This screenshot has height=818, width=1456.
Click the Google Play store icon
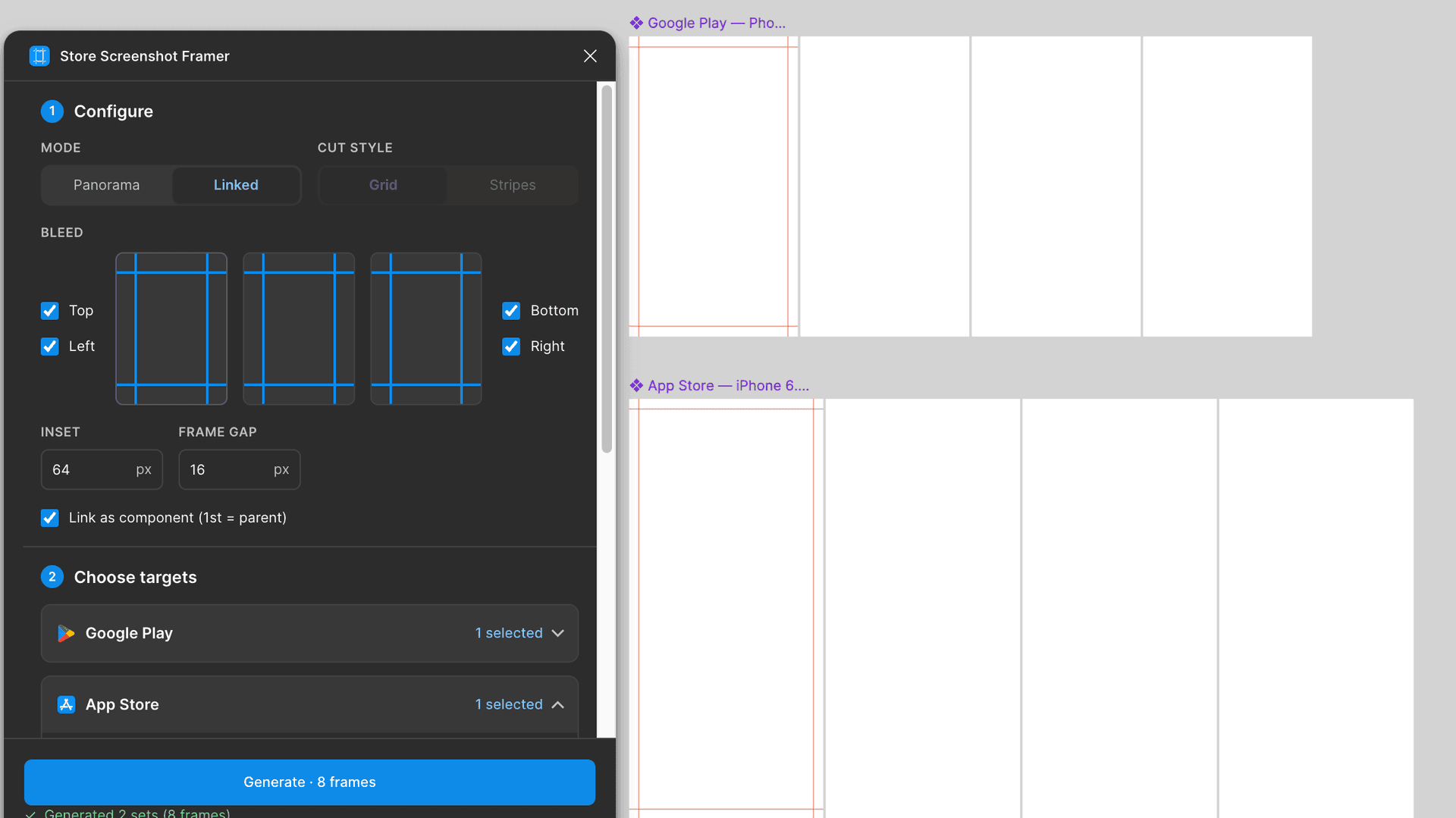pyautogui.click(x=66, y=633)
